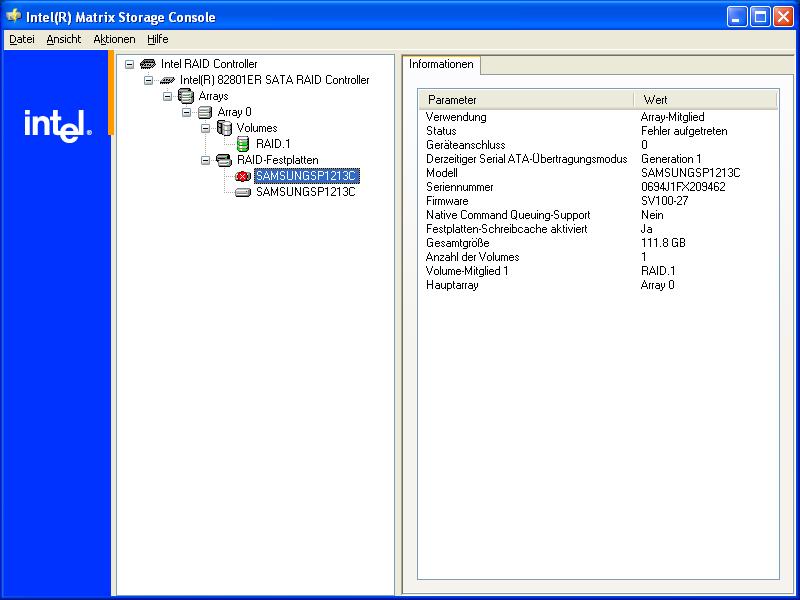Maximize the Matrix Storage Console window
The image size is (800, 600).
click(760, 17)
